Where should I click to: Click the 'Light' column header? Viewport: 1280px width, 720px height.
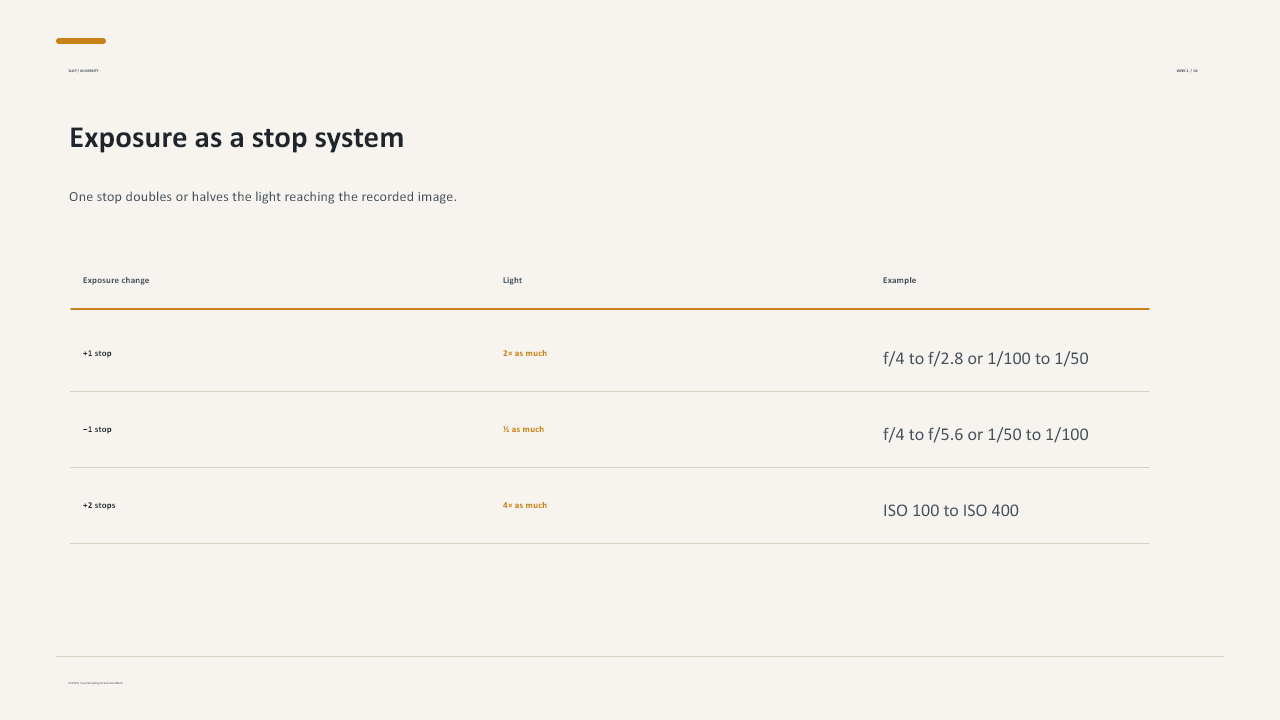click(x=512, y=280)
